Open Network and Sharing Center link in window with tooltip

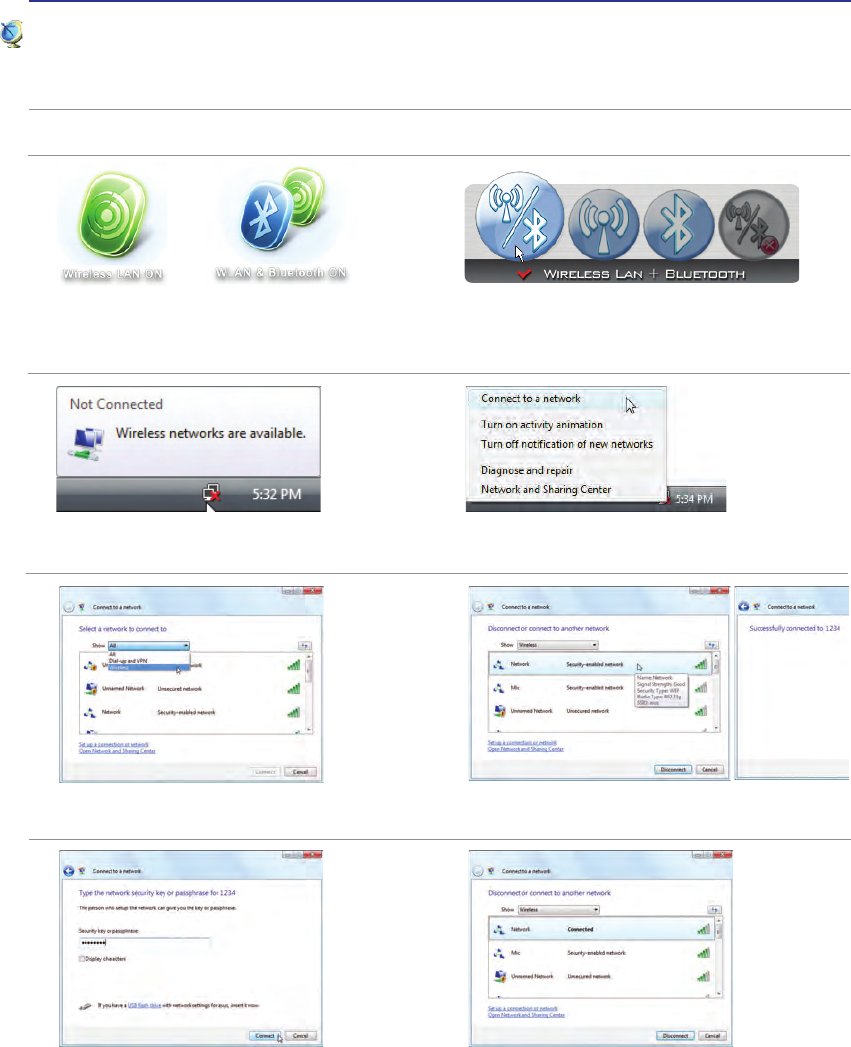coord(526,749)
